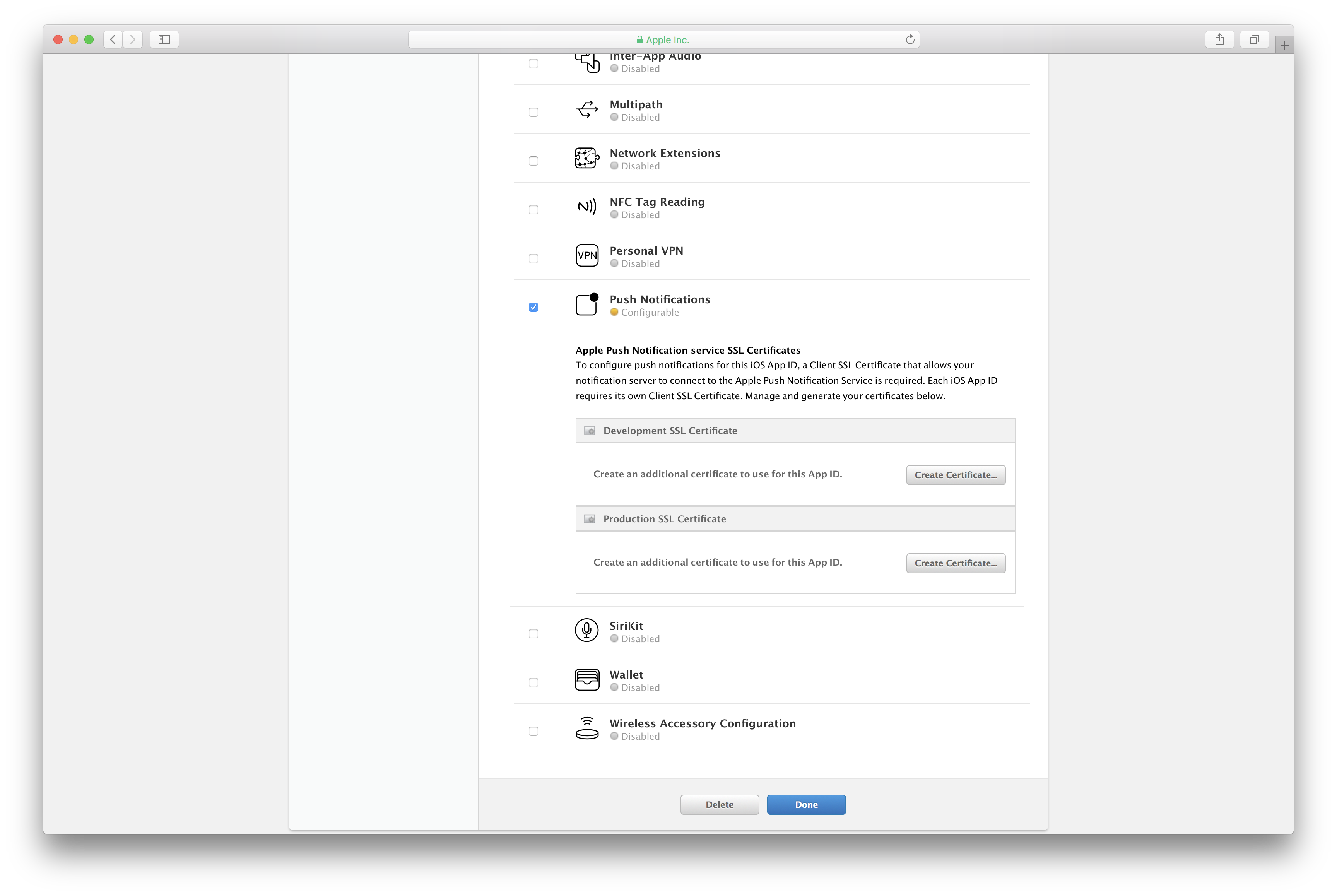
Task: Create a Development SSL Certificate
Action: (955, 475)
